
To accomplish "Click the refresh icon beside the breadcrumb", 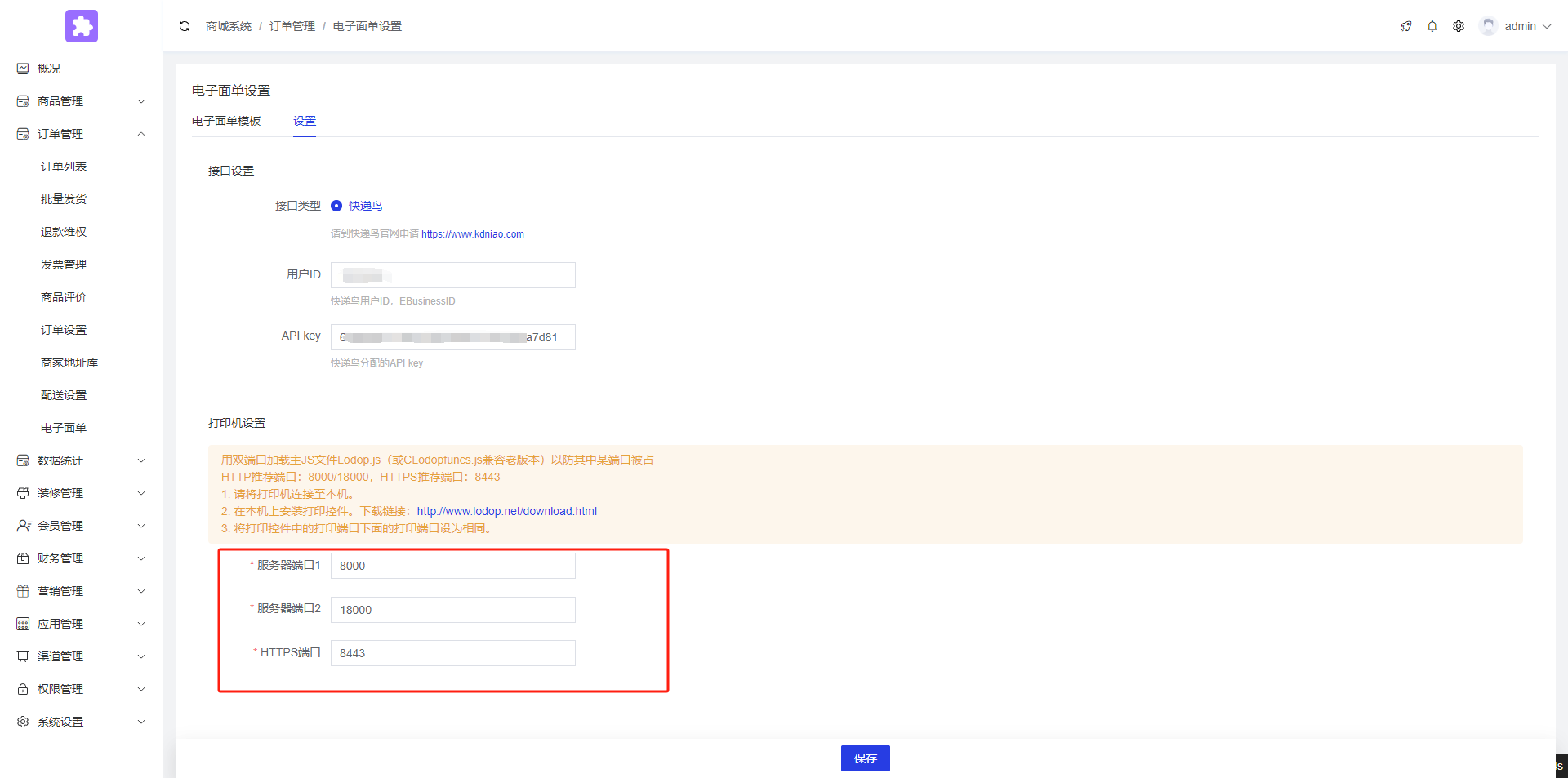I will [x=185, y=26].
